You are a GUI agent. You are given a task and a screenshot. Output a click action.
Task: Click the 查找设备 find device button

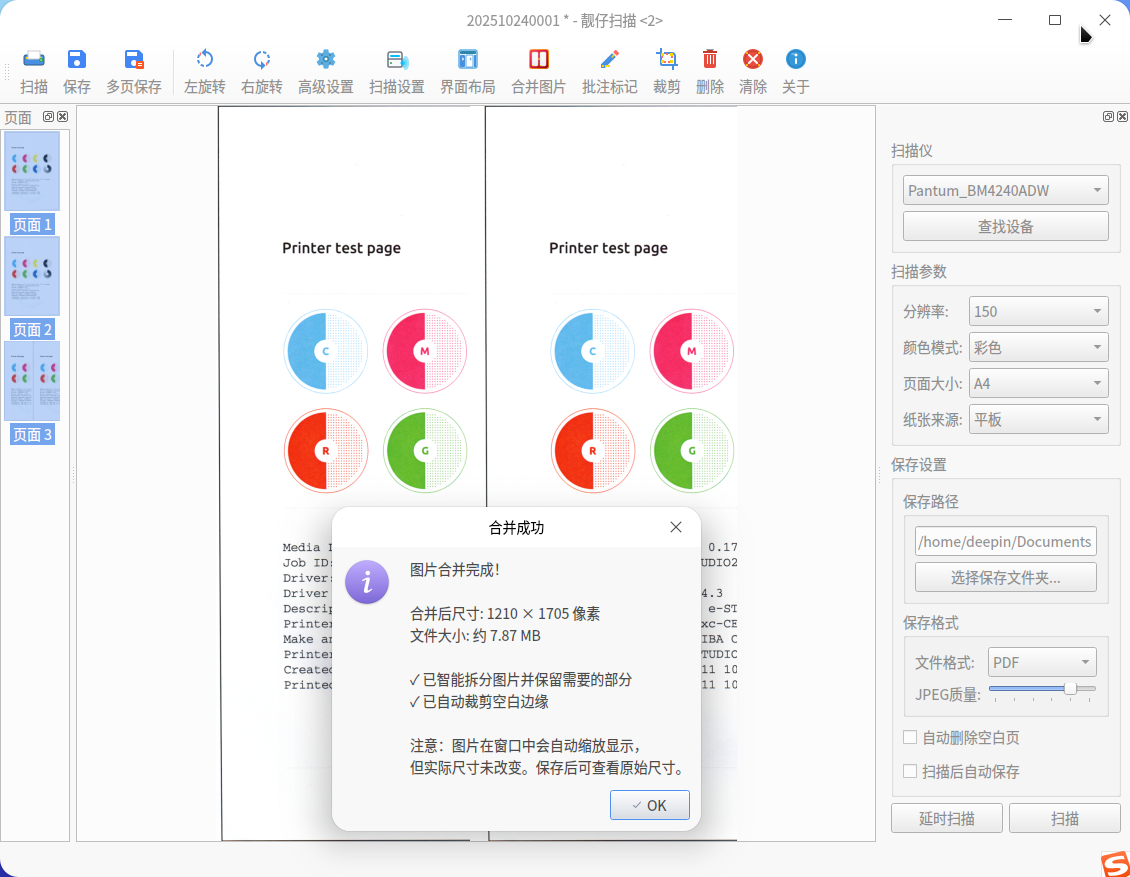click(1005, 226)
